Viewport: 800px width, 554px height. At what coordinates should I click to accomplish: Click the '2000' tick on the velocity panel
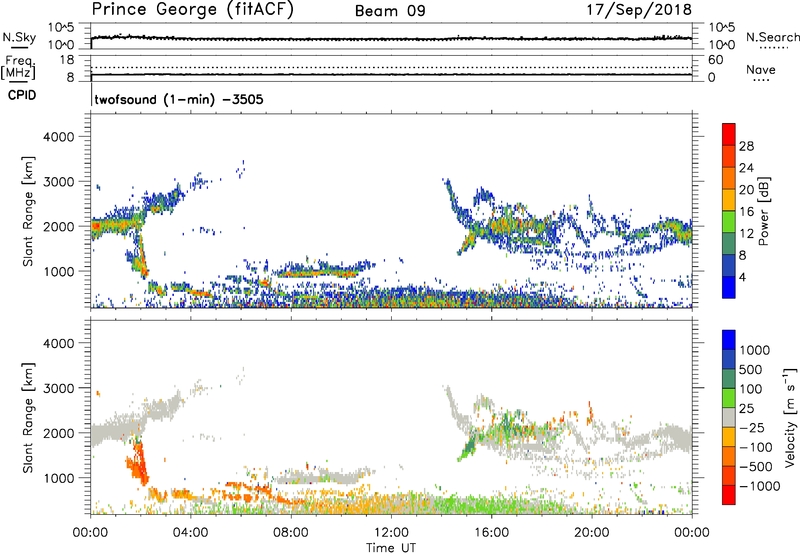(59, 433)
